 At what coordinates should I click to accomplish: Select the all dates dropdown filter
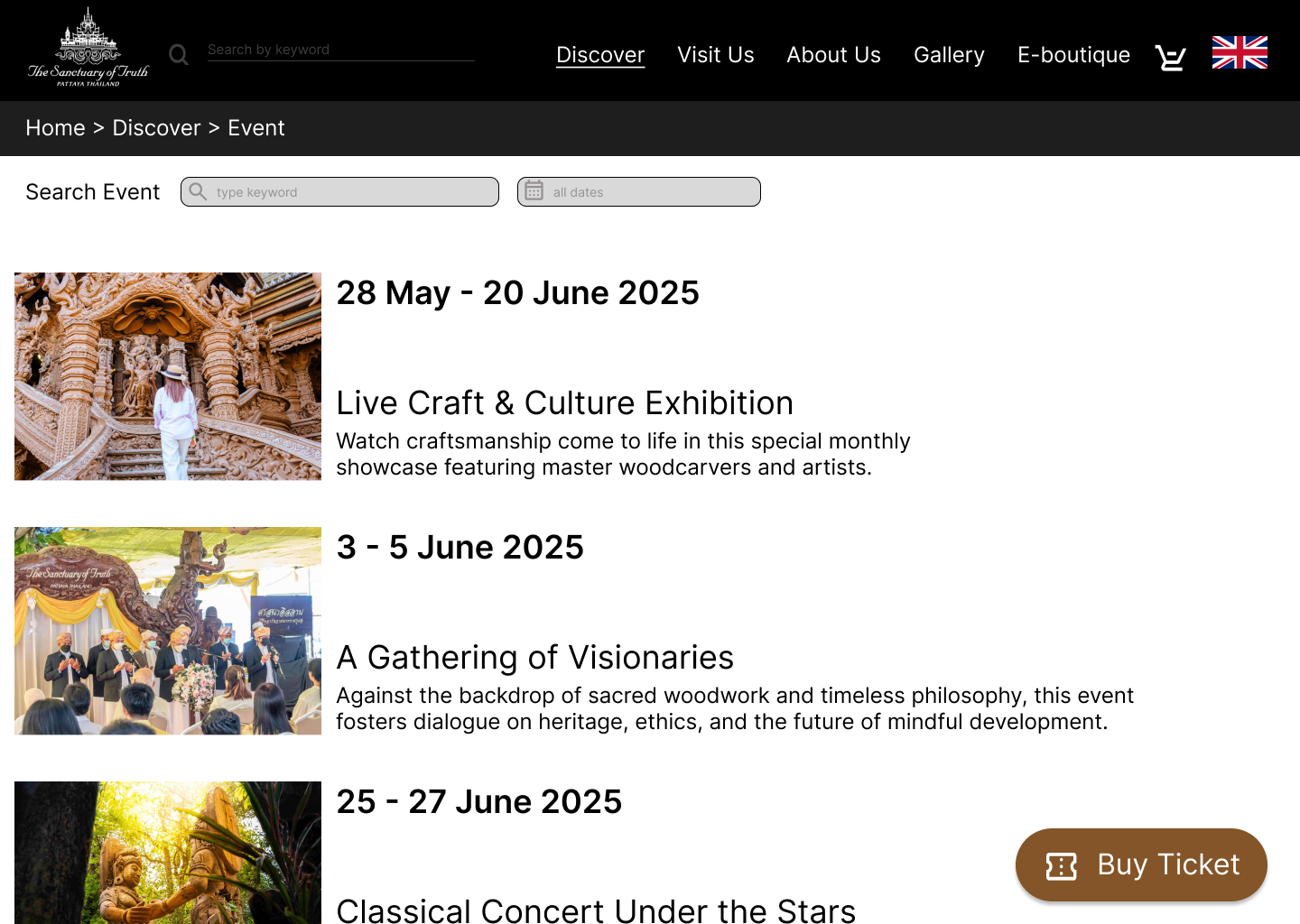point(639,191)
